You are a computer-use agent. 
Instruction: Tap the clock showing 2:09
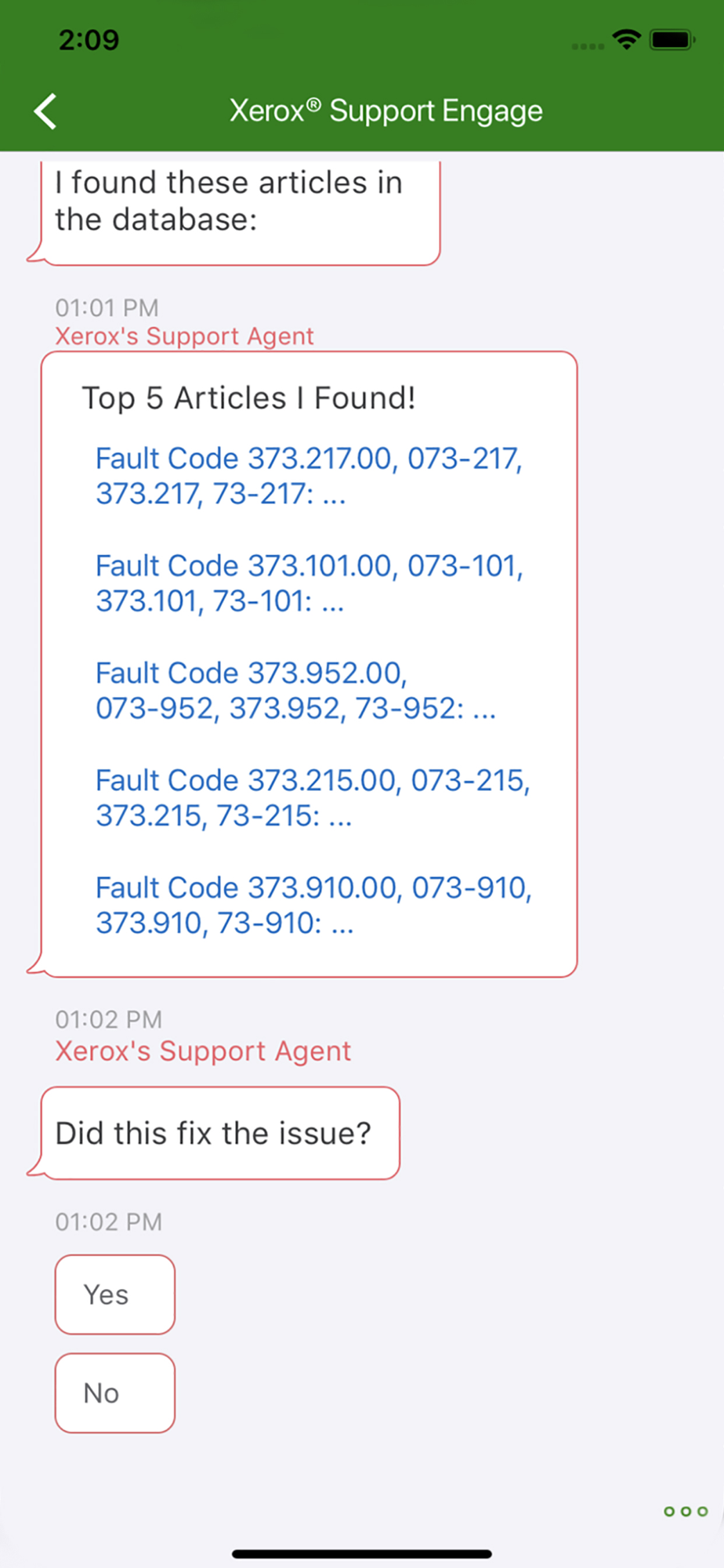[x=89, y=39]
